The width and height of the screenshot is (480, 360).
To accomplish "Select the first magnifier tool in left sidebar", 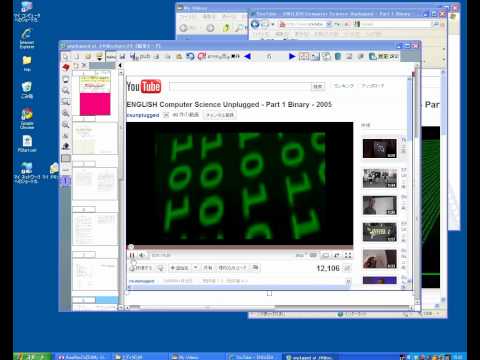I will pos(66,90).
